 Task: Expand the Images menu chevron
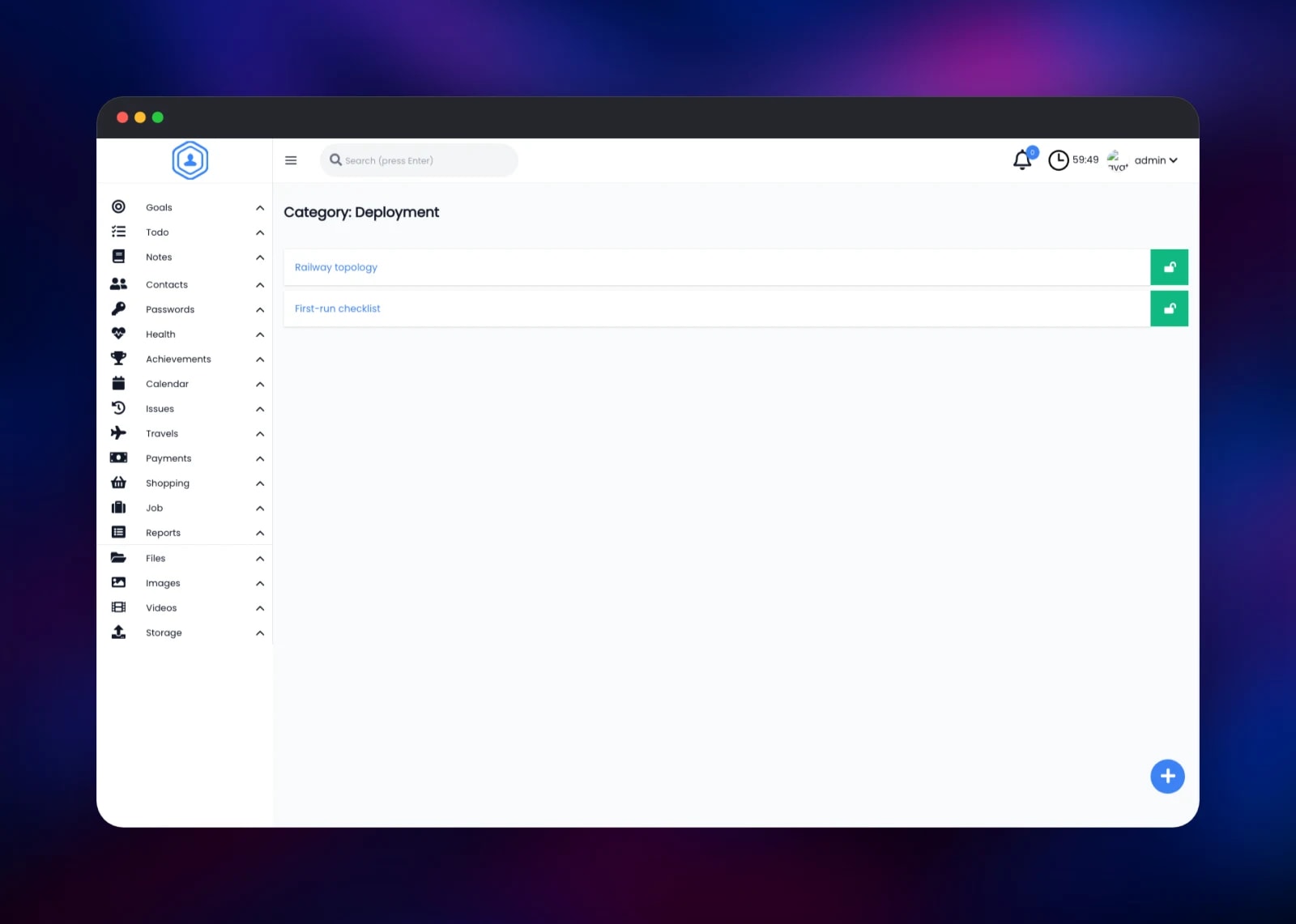click(x=260, y=584)
